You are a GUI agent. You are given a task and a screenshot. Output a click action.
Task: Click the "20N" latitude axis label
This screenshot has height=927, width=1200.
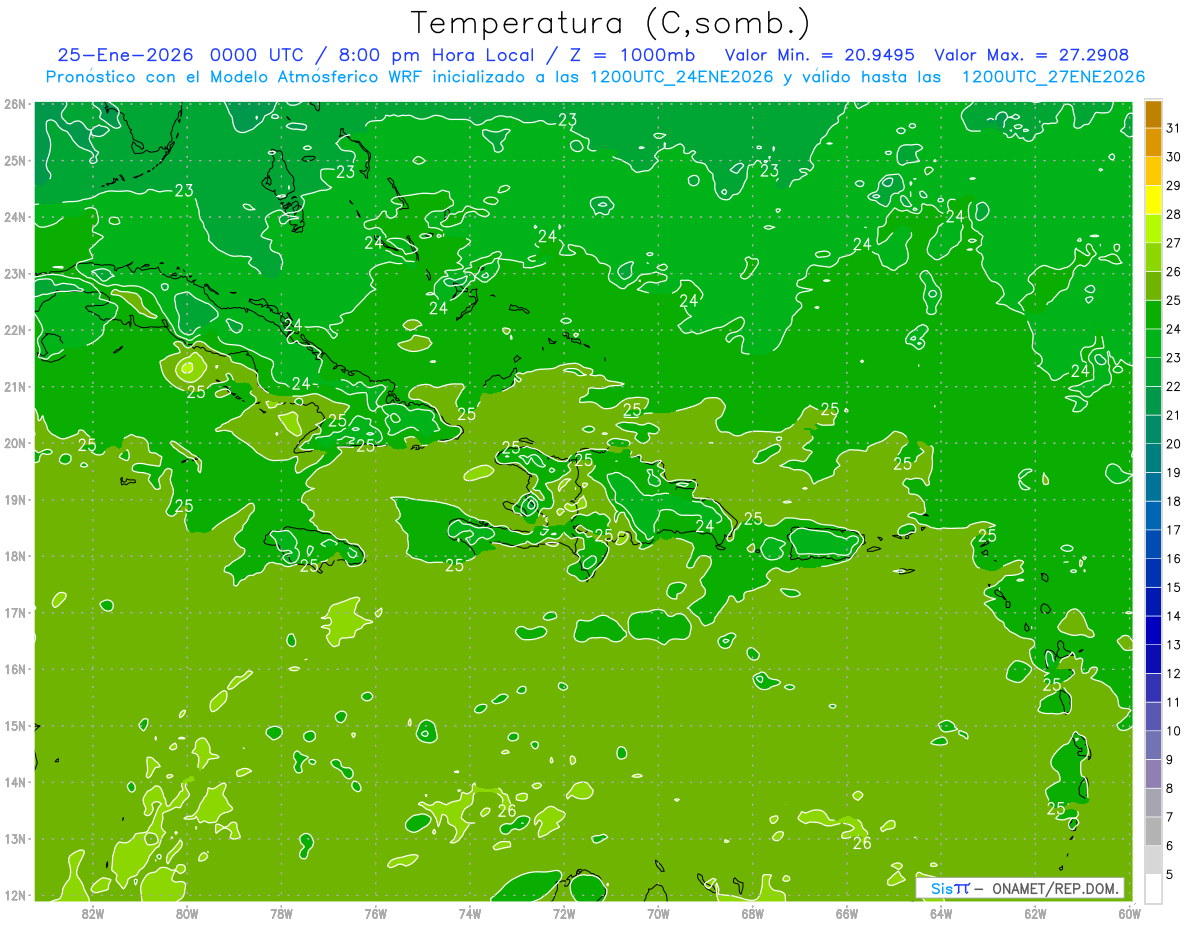[x=14, y=443]
